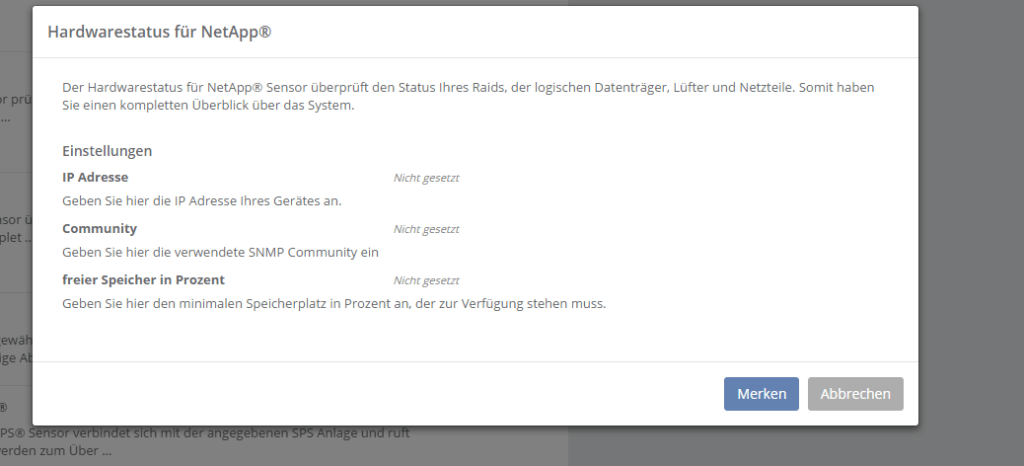Image resolution: width=1024 pixels, height=466 pixels.
Task: Click dialog title 'Hardwarestatus für NetApp®'
Action: pos(159,32)
